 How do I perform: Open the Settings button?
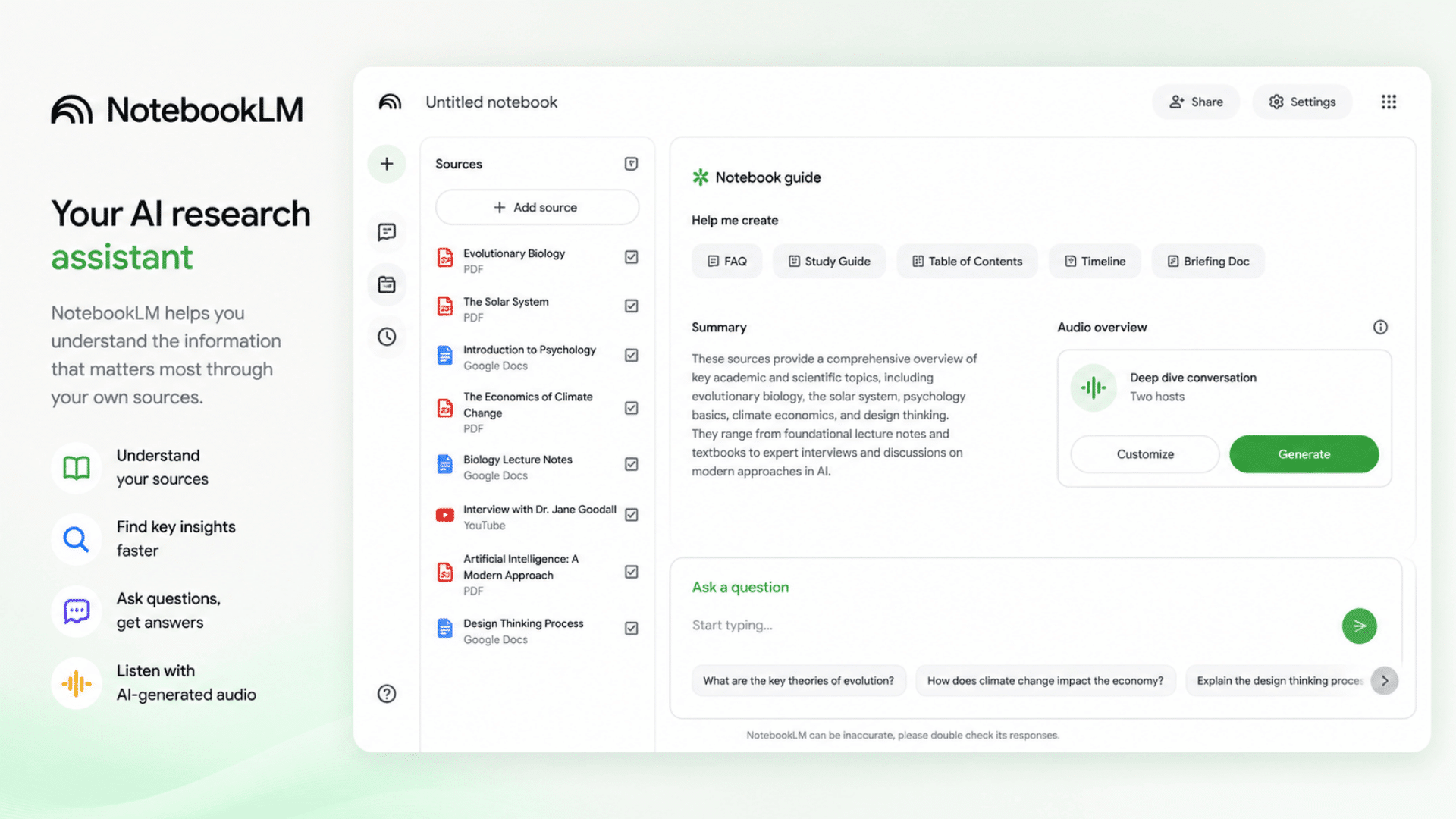1302,102
